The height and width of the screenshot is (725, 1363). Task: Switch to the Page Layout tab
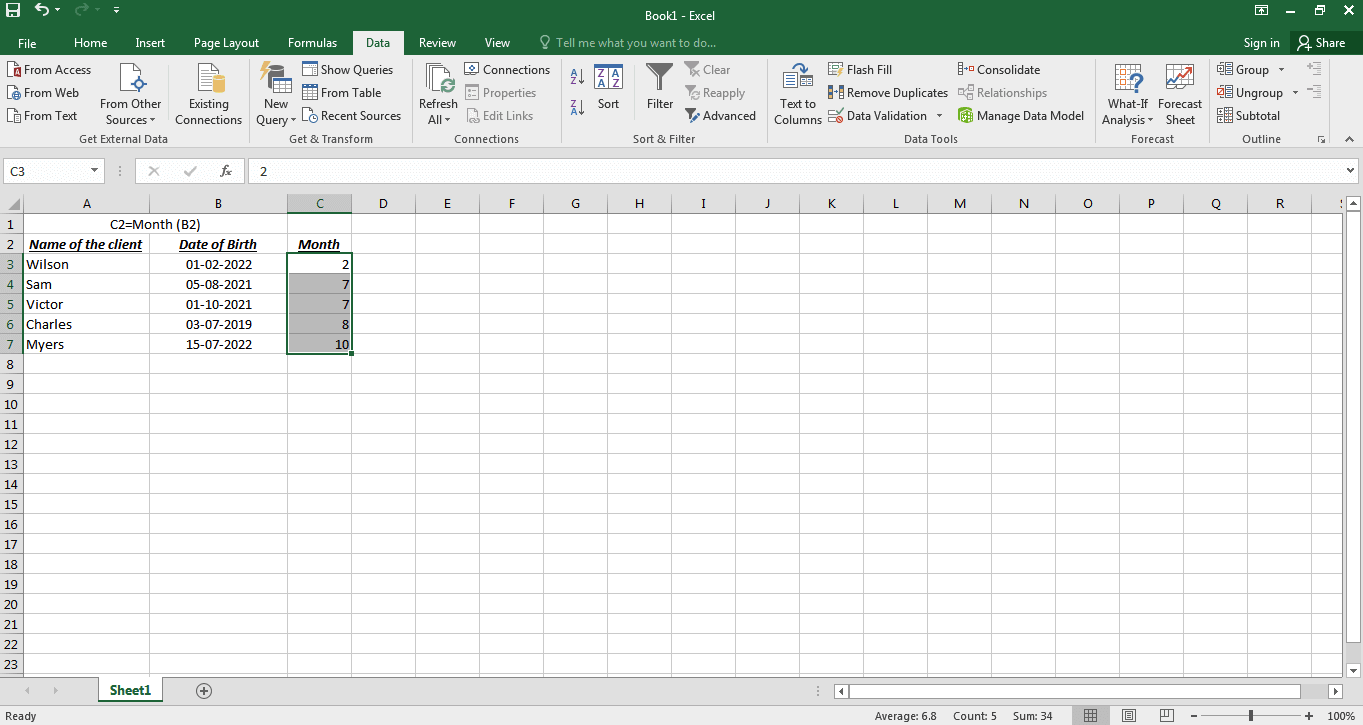point(226,43)
